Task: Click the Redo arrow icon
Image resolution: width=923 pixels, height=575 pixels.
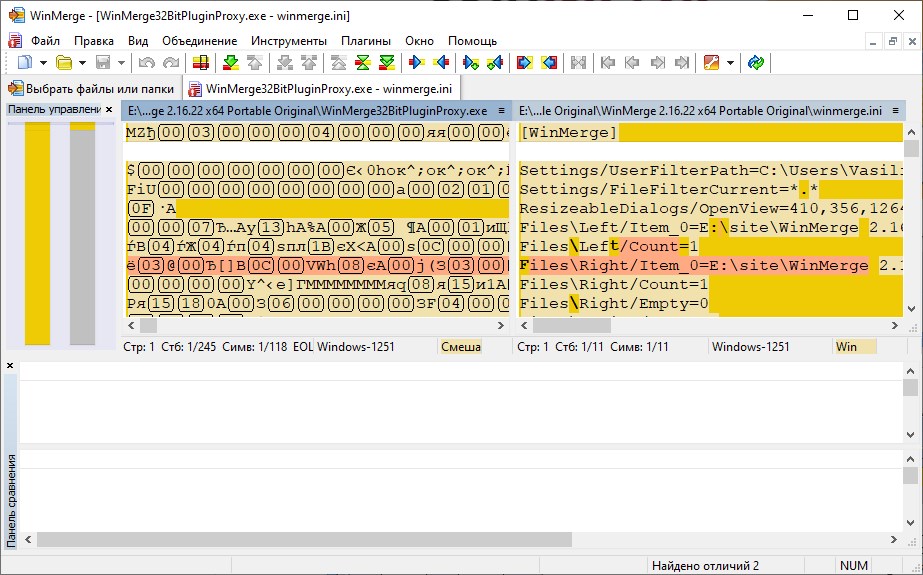Action: 171,62
